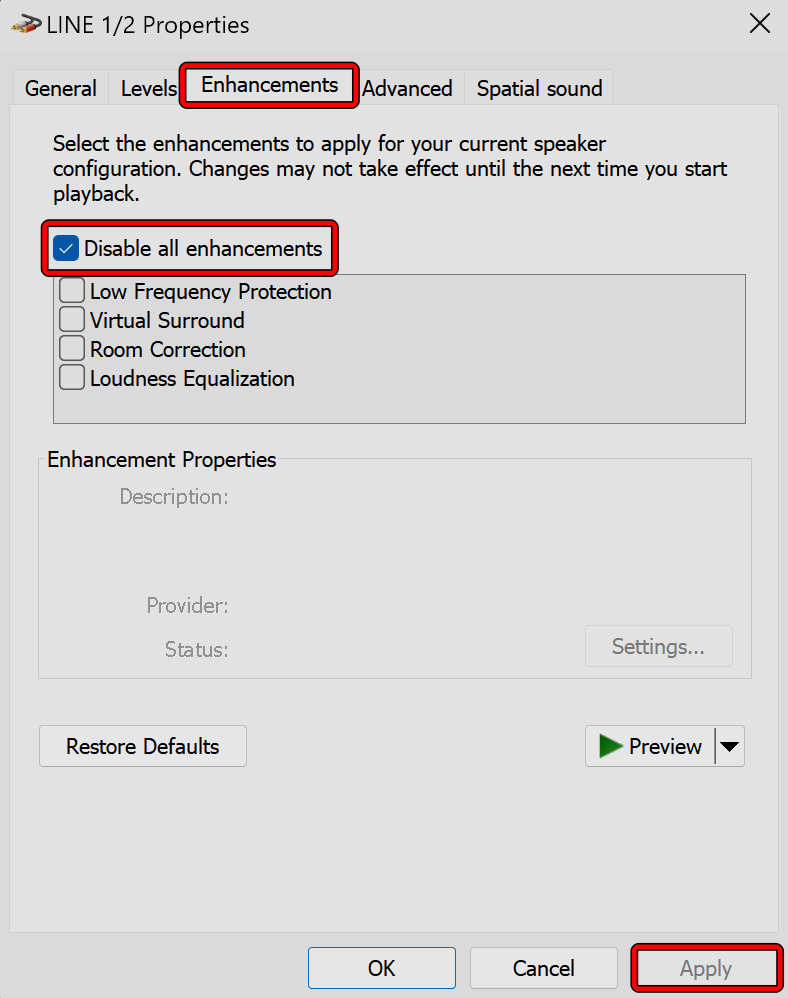Enable Low Frequency Protection checkbox

pos(72,291)
